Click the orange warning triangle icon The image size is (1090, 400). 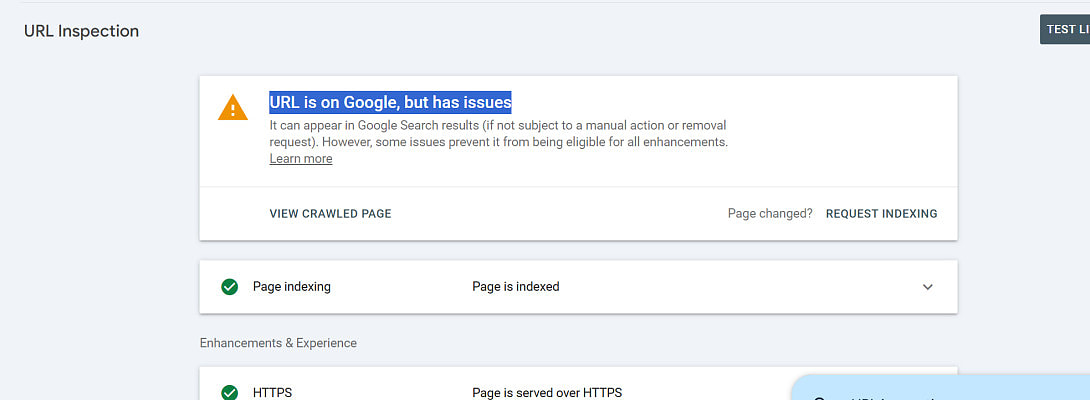pyautogui.click(x=233, y=107)
